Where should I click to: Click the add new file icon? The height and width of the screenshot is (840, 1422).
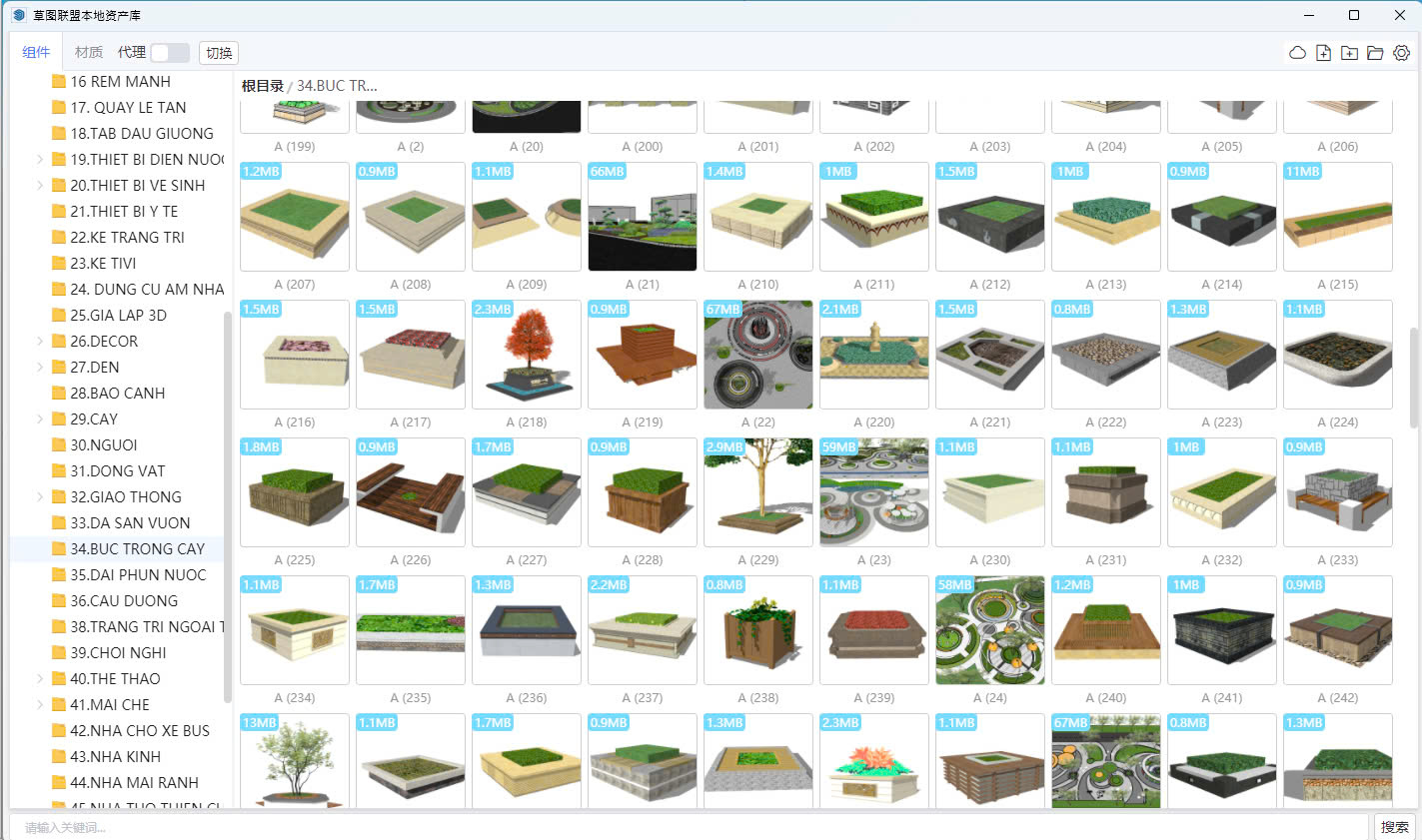click(1323, 53)
